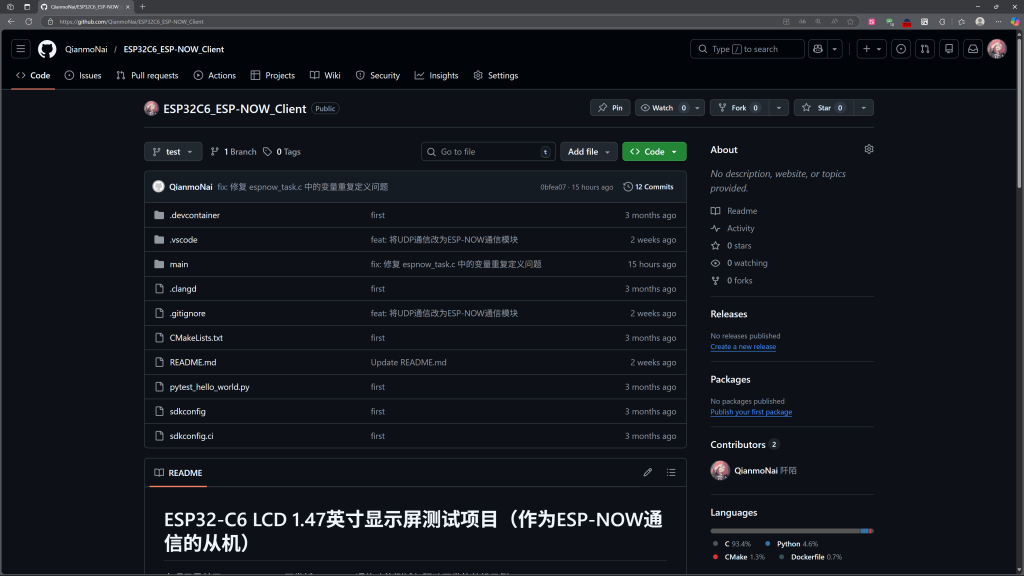Switch to the Code tab

pos(33,76)
